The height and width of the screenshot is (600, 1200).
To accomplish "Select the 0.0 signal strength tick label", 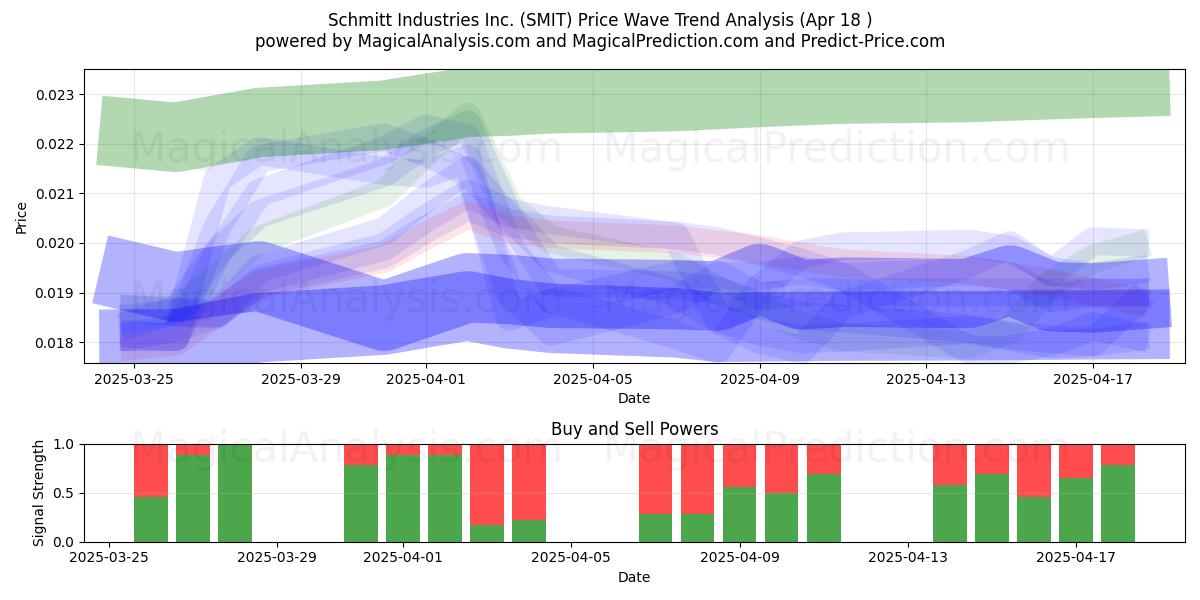I will coord(65,542).
